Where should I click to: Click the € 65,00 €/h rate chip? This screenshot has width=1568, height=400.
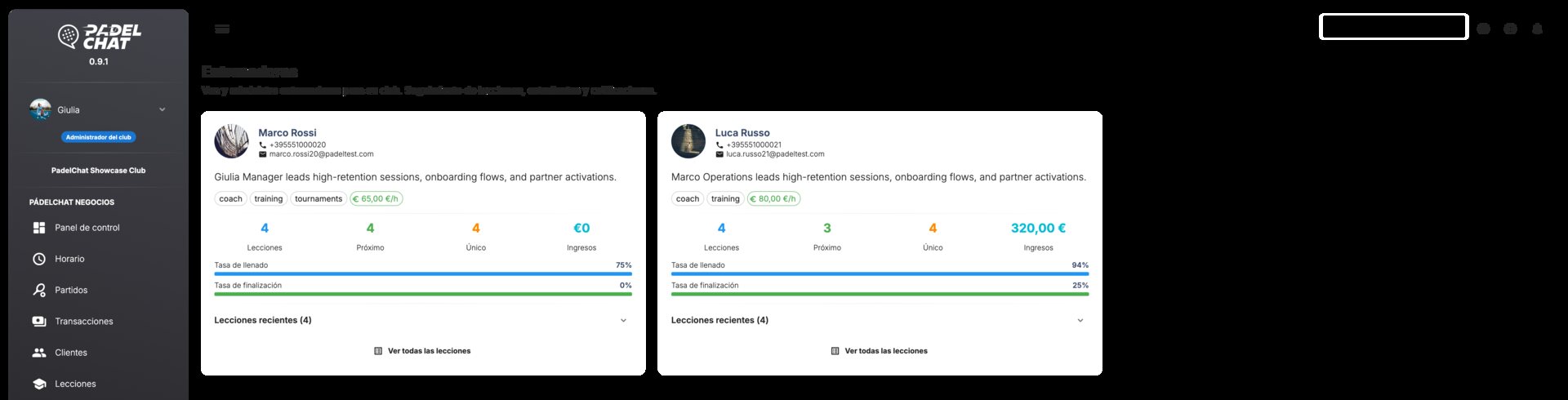pyautogui.click(x=376, y=198)
